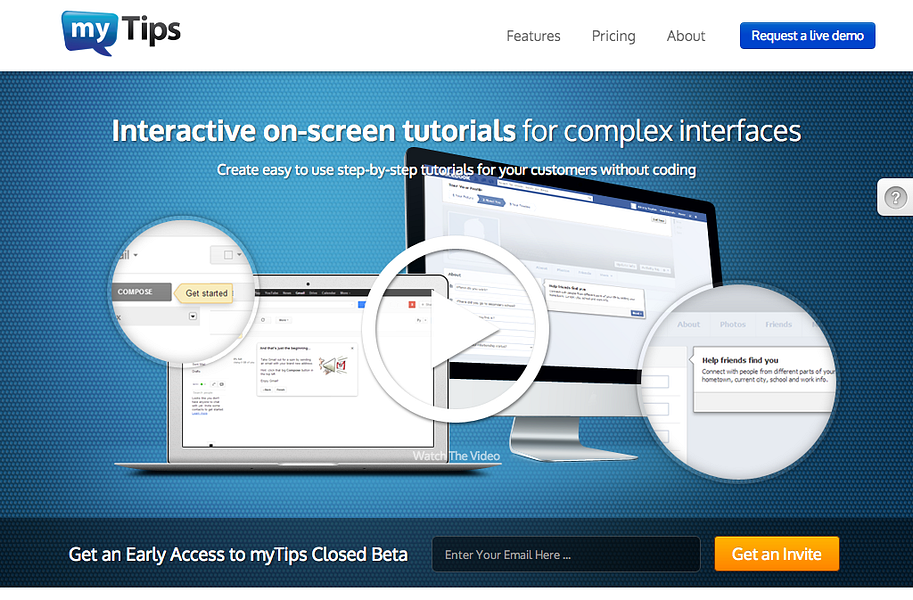Play the video with the large play button
This screenshot has height=600, width=913.
[455, 329]
